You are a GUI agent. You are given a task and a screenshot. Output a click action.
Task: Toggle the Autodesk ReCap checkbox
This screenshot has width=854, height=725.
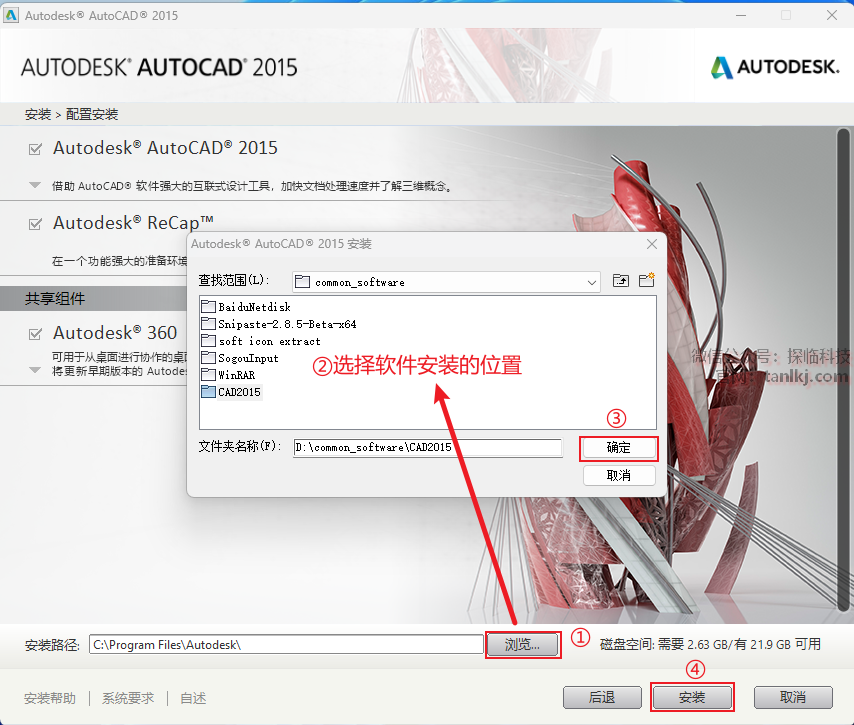[x=35, y=224]
